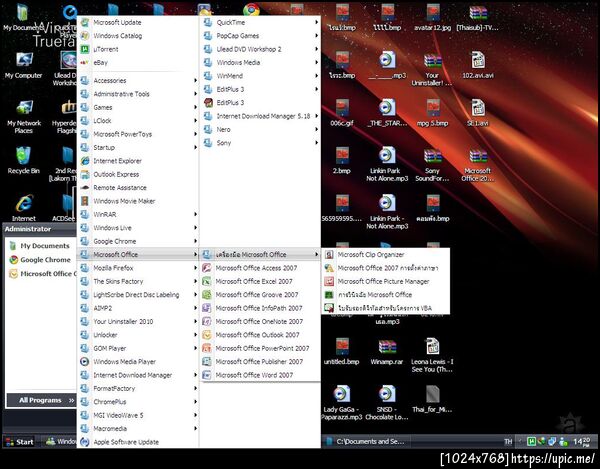Open the mpg 5.bmp desktop icon
The width and height of the screenshot is (600, 469).
432,112
